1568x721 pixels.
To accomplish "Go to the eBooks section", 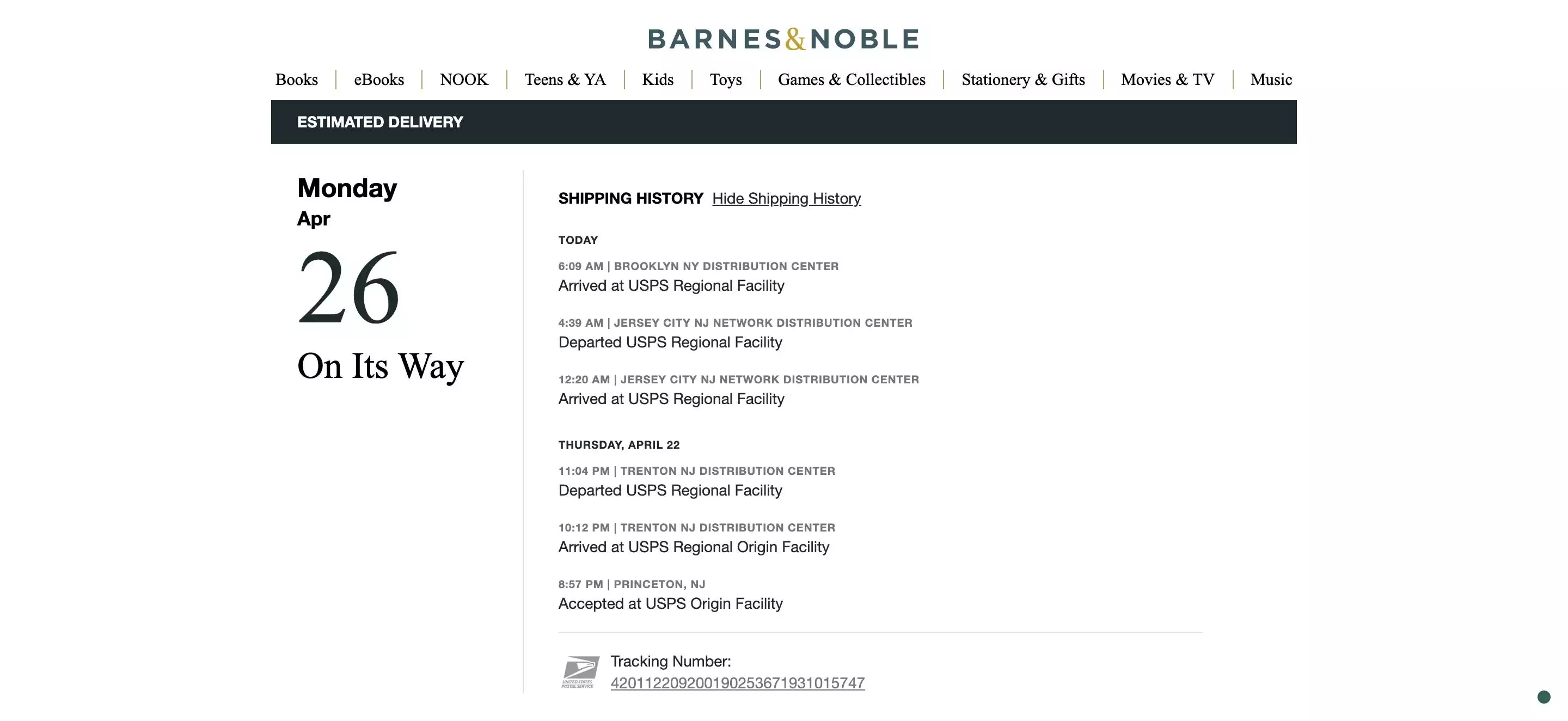I will [x=378, y=80].
